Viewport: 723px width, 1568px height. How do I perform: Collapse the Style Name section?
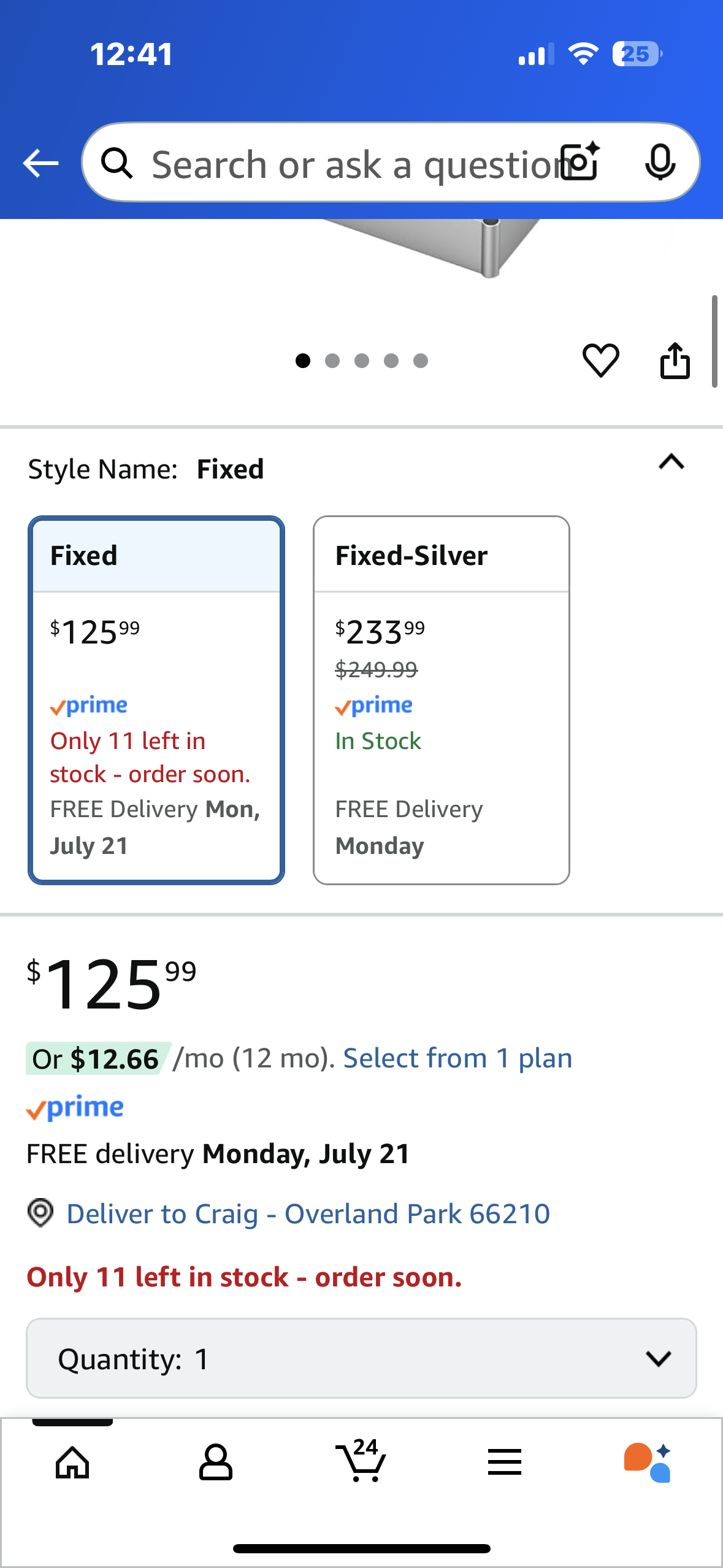pos(671,462)
